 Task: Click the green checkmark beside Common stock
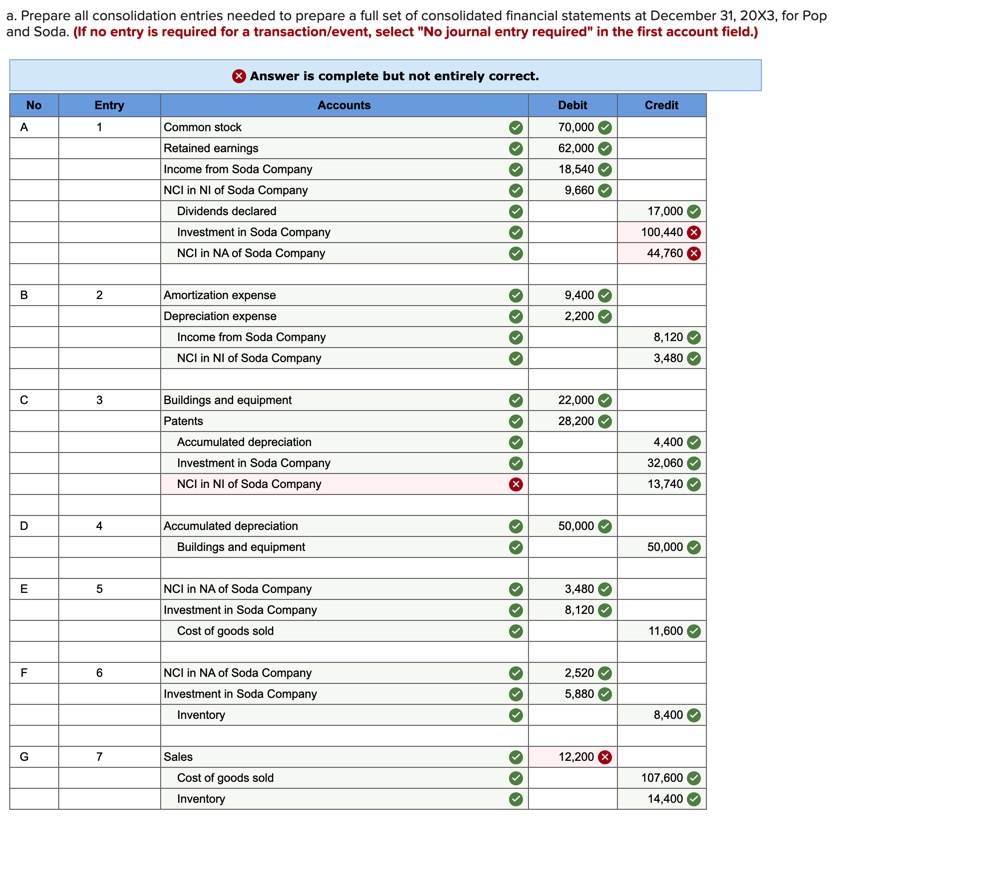pyautogui.click(x=516, y=127)
